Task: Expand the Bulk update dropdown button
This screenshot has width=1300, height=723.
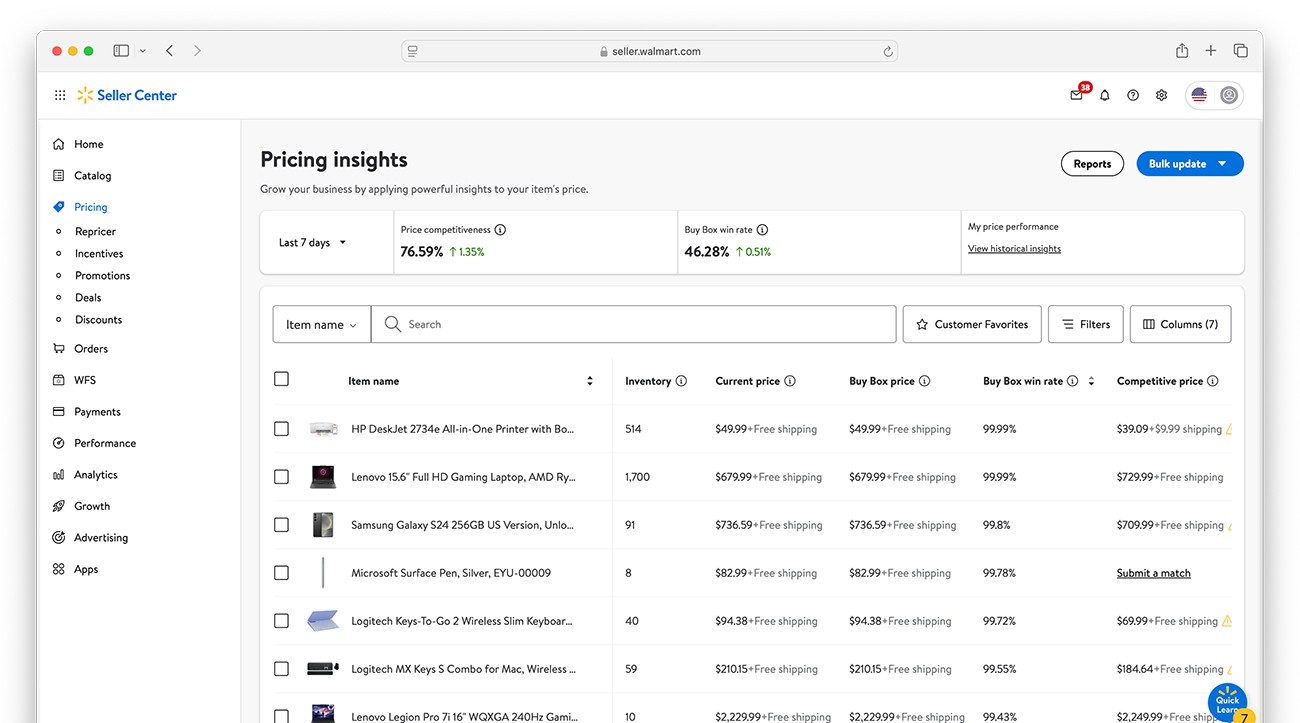Action: pyautogui.click(x=1189, y=164)
